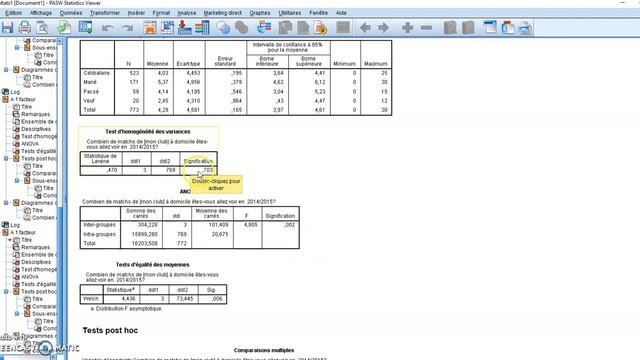Image resolution: width=640 pixels, height=360 pixels.
Task: Click the Show book icon
Action: click(450, 28)
